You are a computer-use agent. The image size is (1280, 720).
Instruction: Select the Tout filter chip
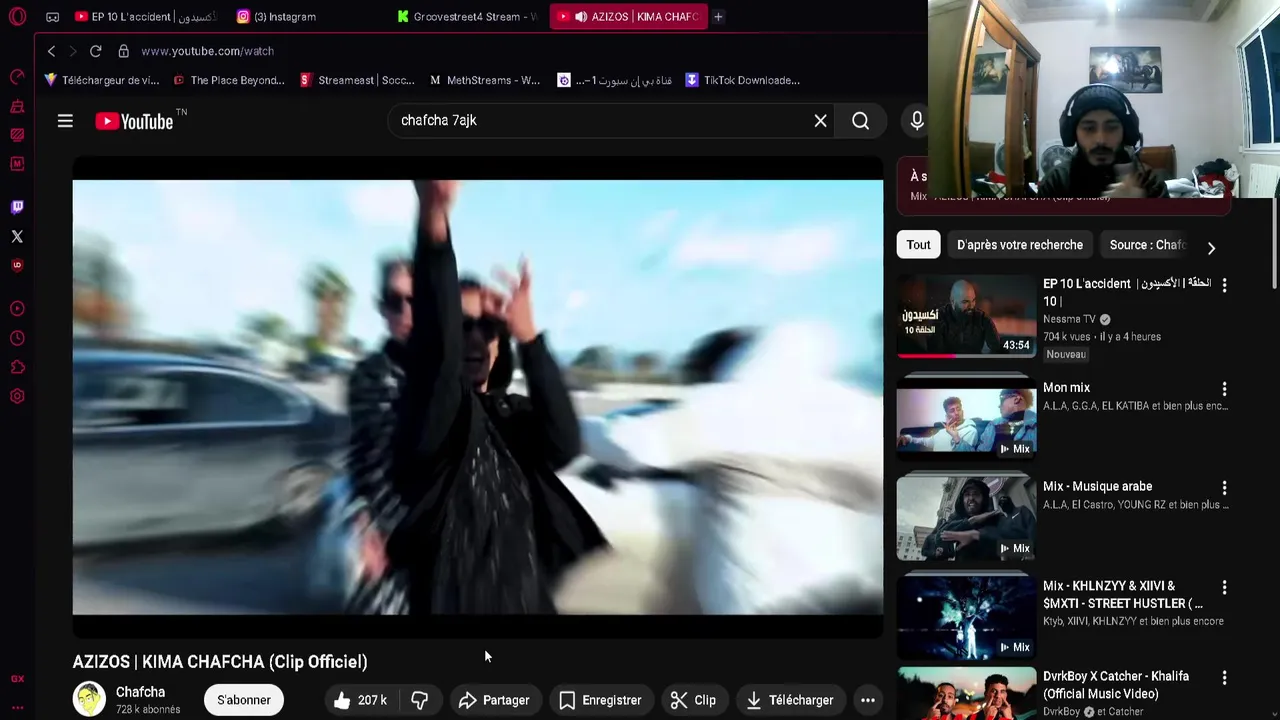(x=918, y=245)
